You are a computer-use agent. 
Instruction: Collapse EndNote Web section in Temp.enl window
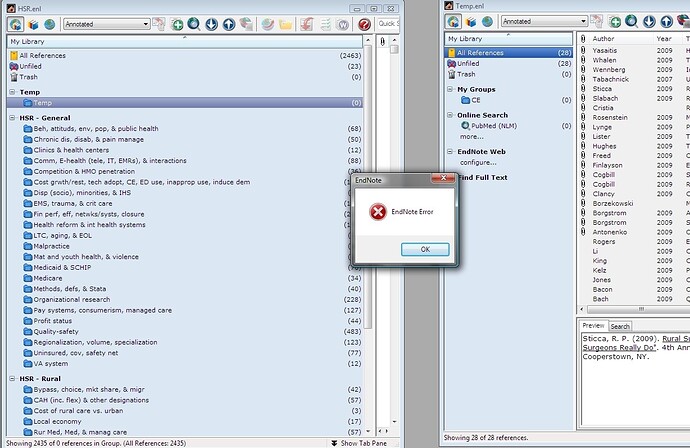click(450, 152)
